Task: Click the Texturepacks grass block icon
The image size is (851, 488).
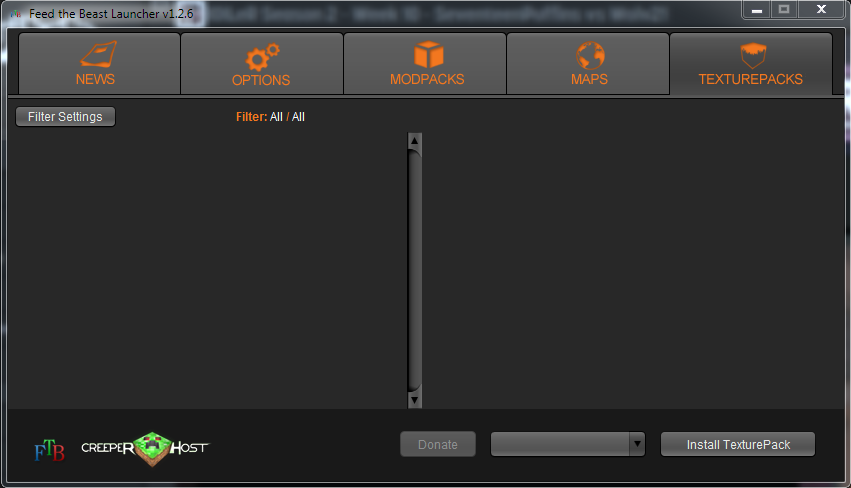Action: click(753, 55)
